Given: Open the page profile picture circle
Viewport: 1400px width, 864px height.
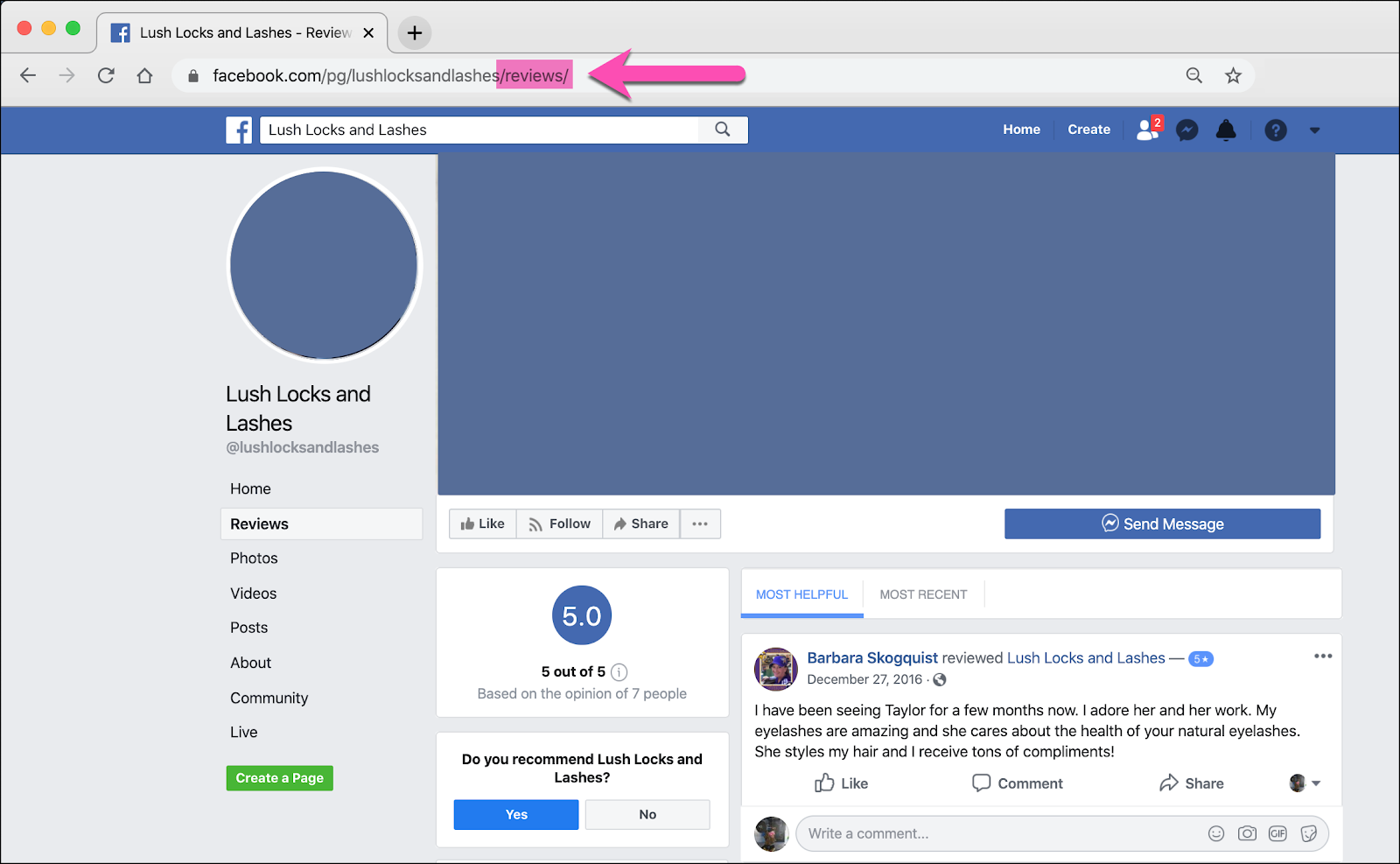Looking at the screenshot, I should pos(324,264).
